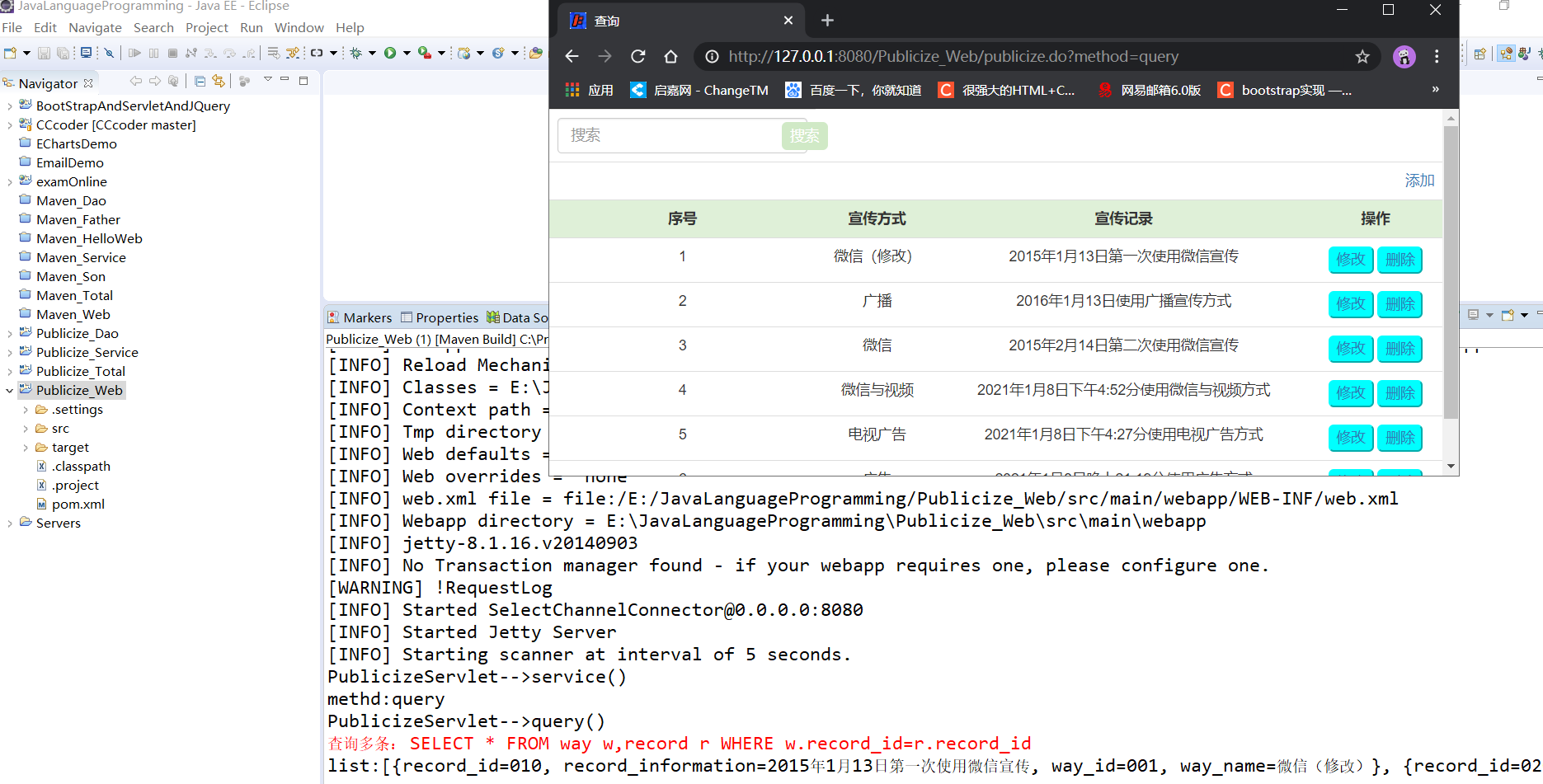
Task: Click the Save icon in Eclipse toolbar
Action: point(44,53)
